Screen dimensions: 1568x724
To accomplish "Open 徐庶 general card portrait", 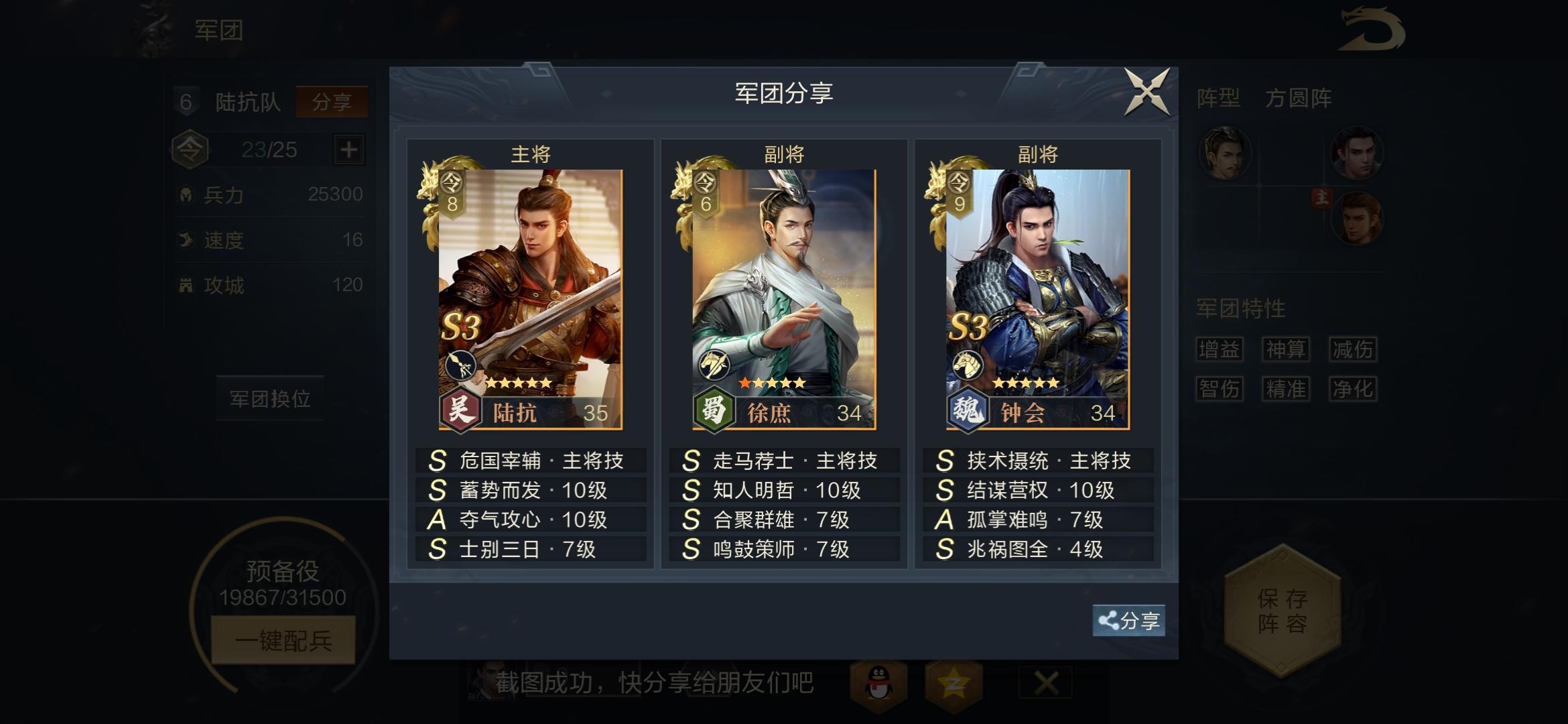I will (783, 299).
